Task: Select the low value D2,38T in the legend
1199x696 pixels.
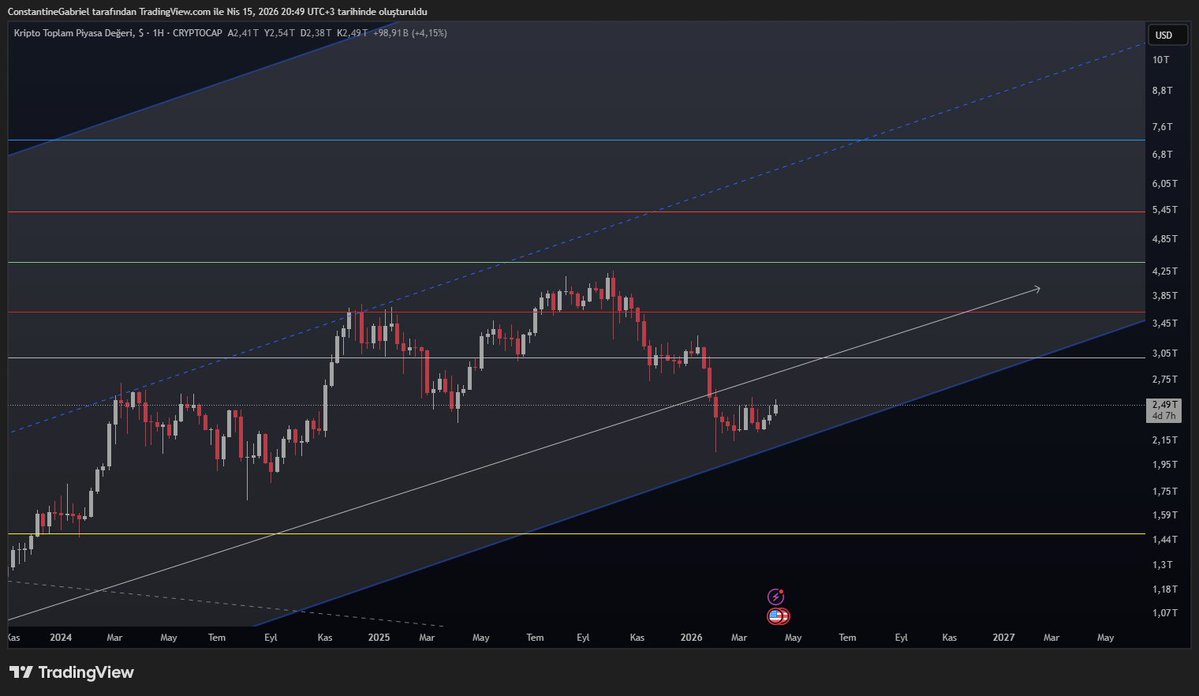Action: click(315, 33)
